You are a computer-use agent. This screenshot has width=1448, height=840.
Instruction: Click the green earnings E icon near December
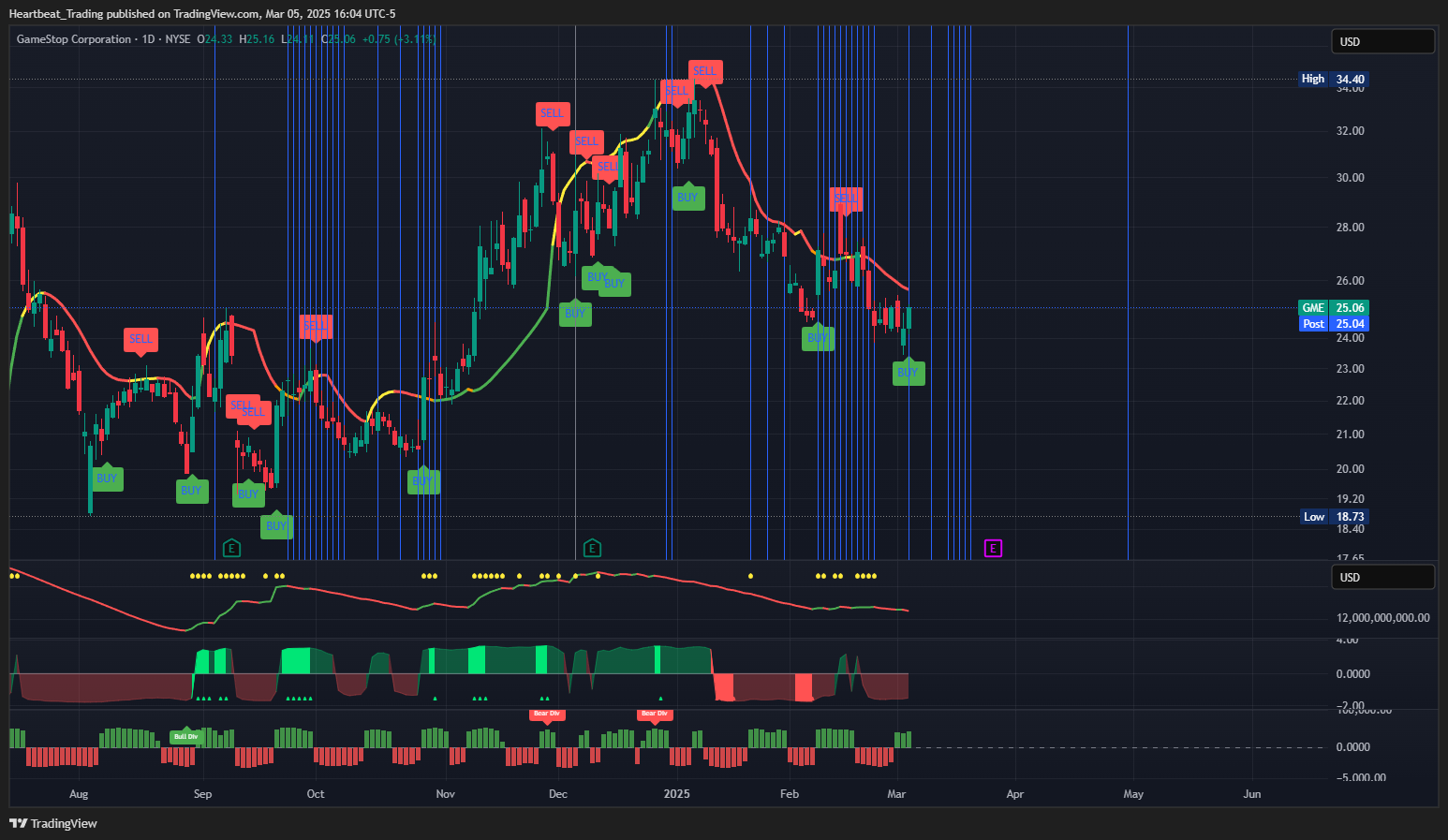[591, 548]
